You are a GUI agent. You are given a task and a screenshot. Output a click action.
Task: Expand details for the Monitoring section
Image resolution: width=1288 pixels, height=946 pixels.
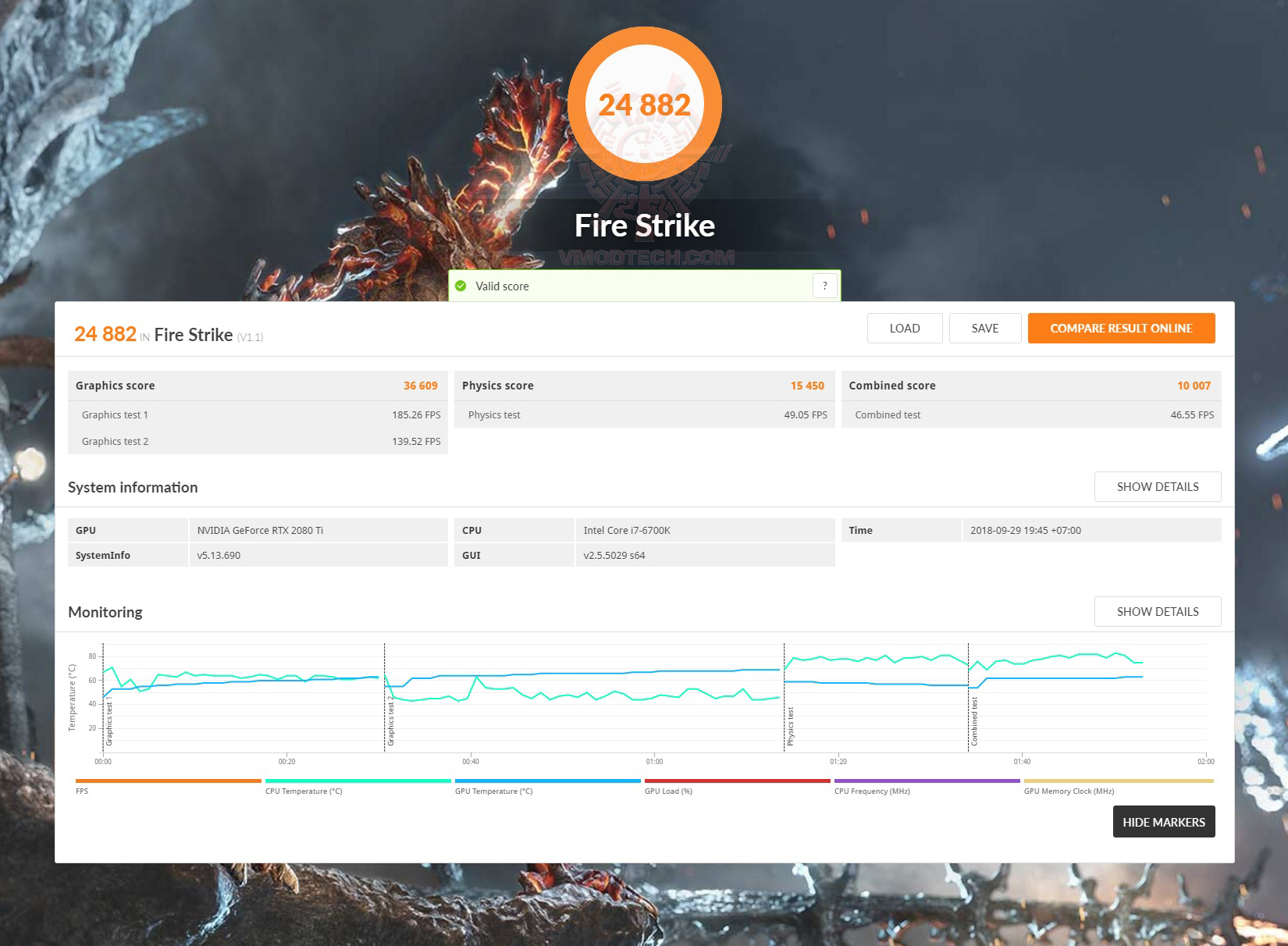pos(1158,611)
